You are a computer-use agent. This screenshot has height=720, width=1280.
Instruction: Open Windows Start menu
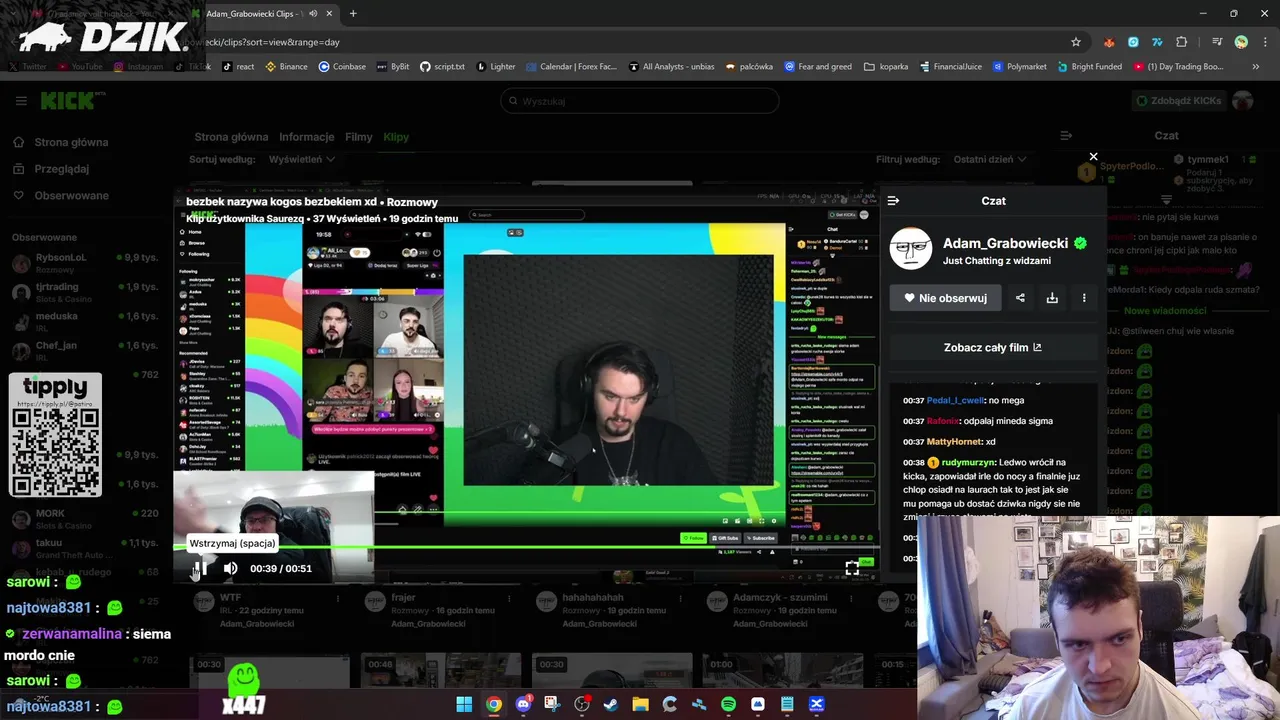pos(464,704)
